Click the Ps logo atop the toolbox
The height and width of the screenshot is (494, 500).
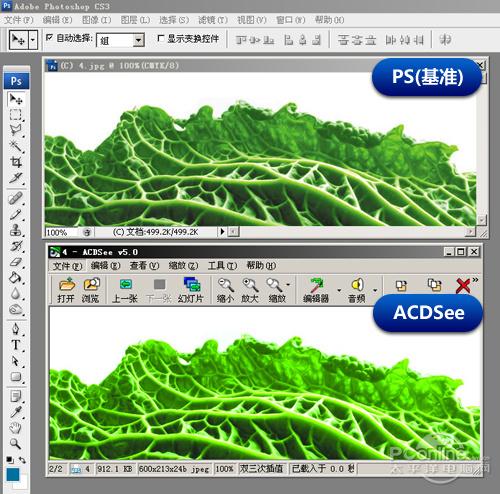pos(16,81)
